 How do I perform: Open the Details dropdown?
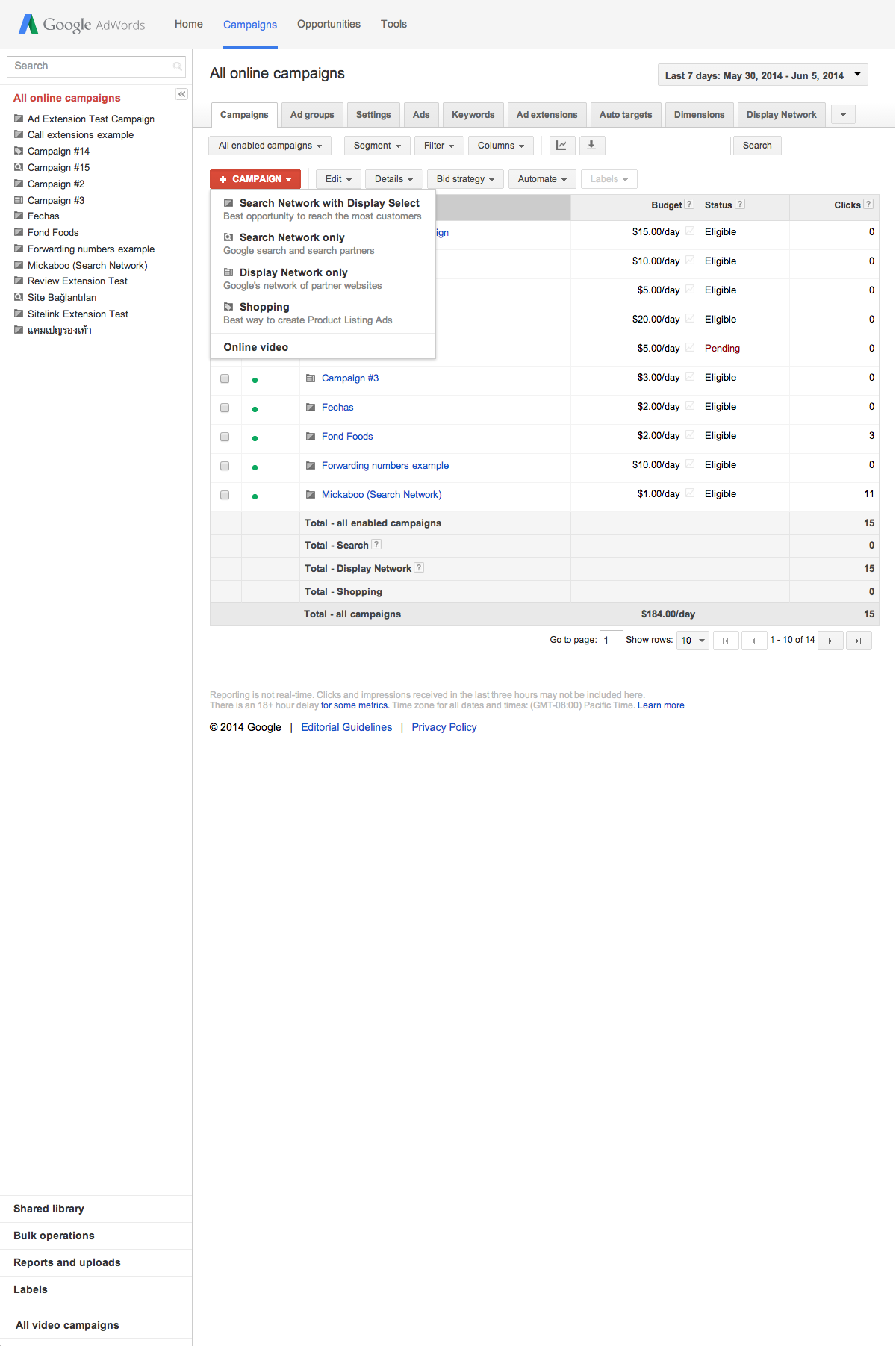coord(393,179)
